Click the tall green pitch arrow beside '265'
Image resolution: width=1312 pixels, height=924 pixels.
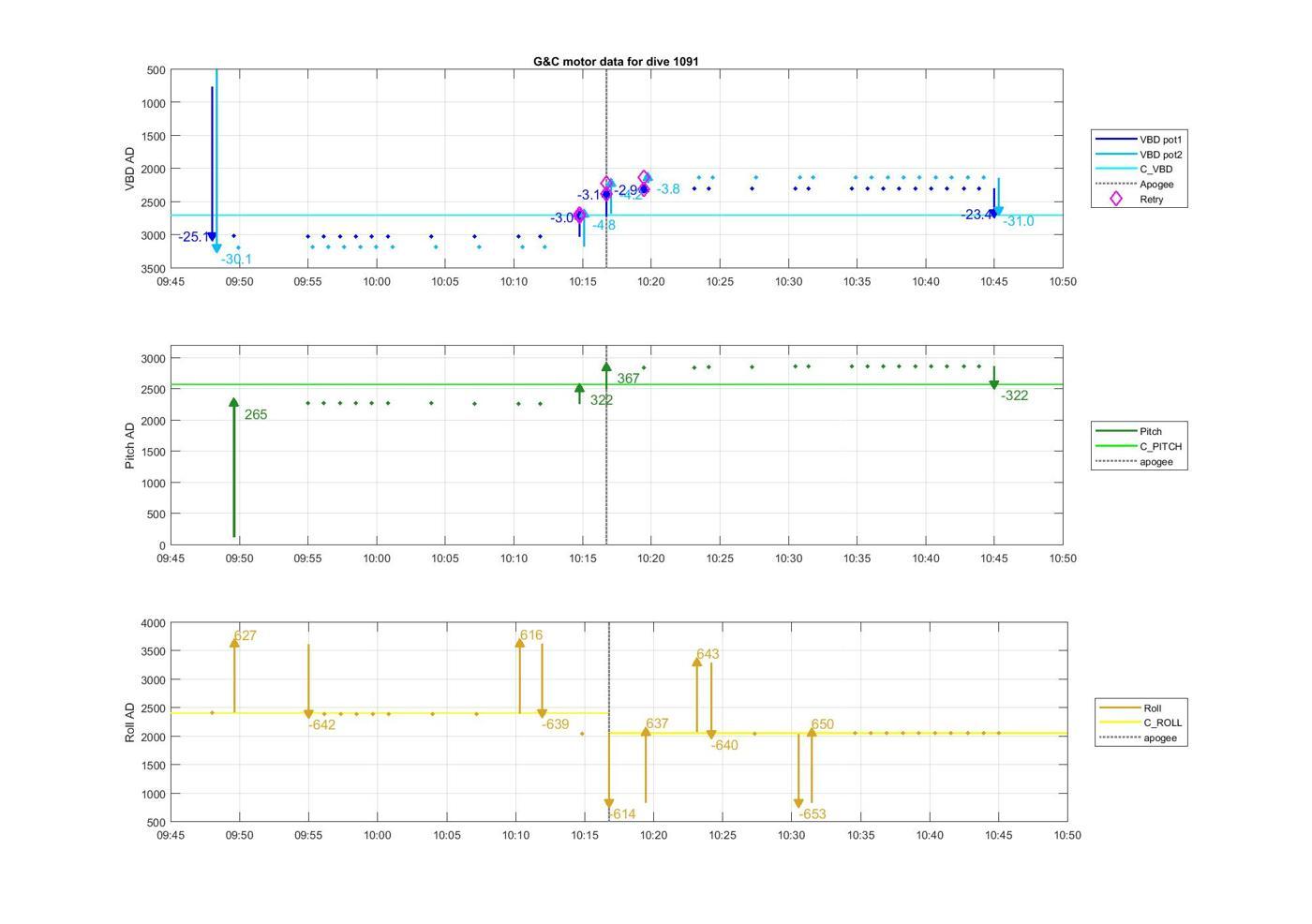[x=234, y=468]
